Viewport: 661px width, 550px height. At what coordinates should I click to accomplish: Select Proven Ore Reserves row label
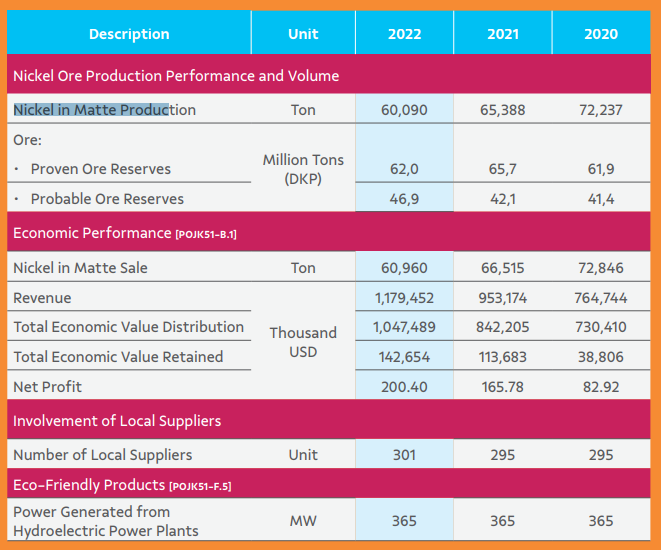click(100, 169)
